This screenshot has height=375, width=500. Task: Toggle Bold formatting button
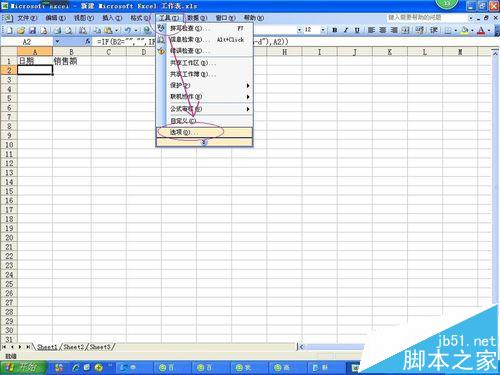(x=335, y=30)
